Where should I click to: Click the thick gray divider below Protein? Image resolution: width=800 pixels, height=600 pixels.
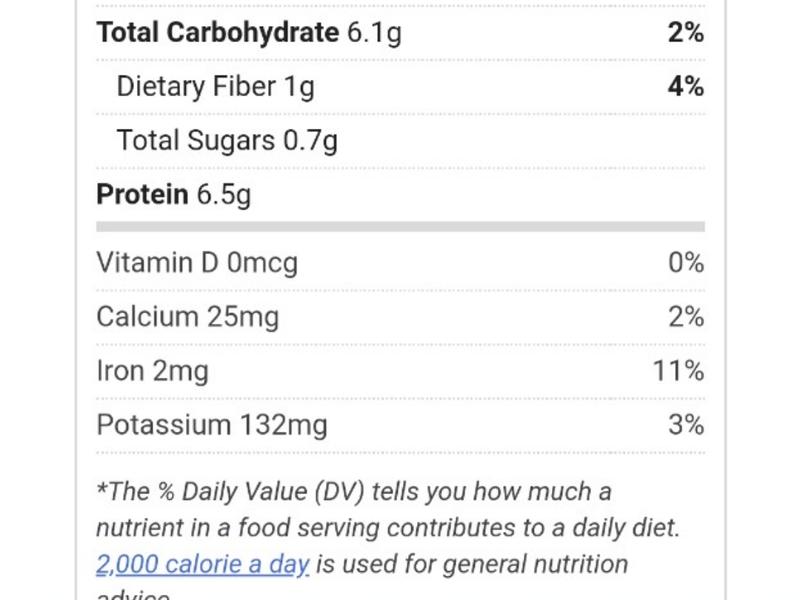400,227
